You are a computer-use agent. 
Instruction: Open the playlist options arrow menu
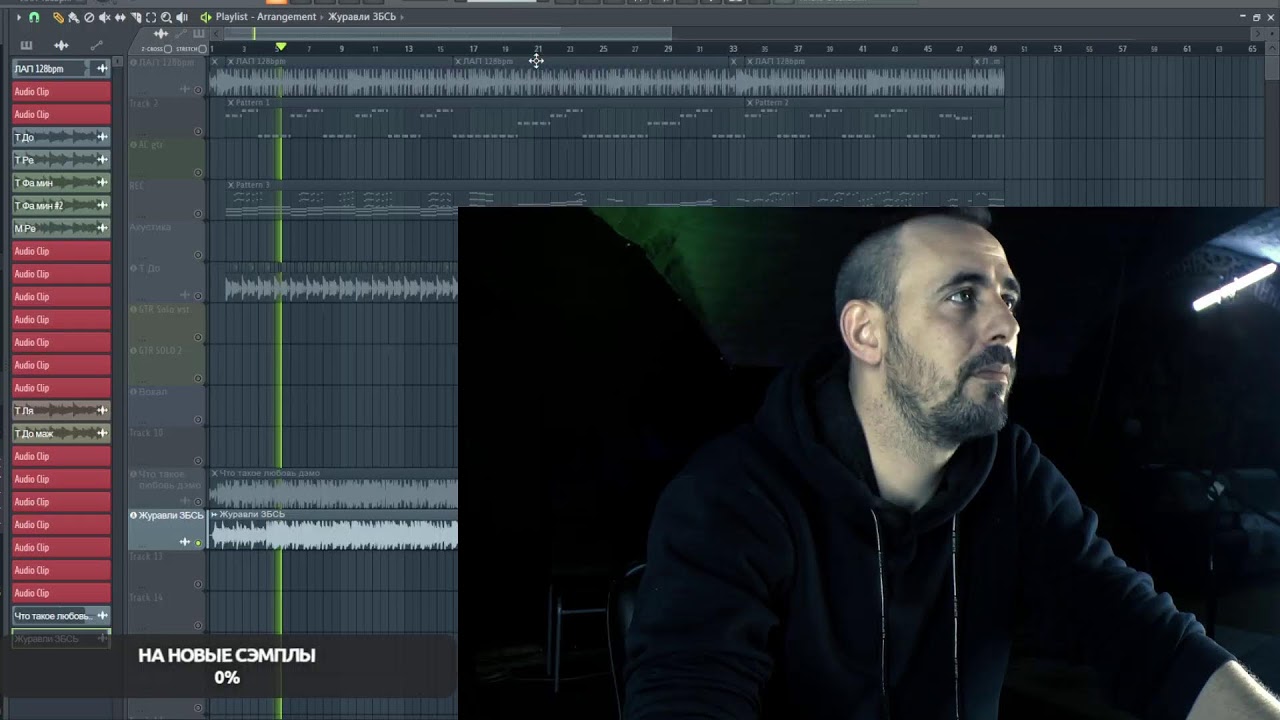click(19, 17)
